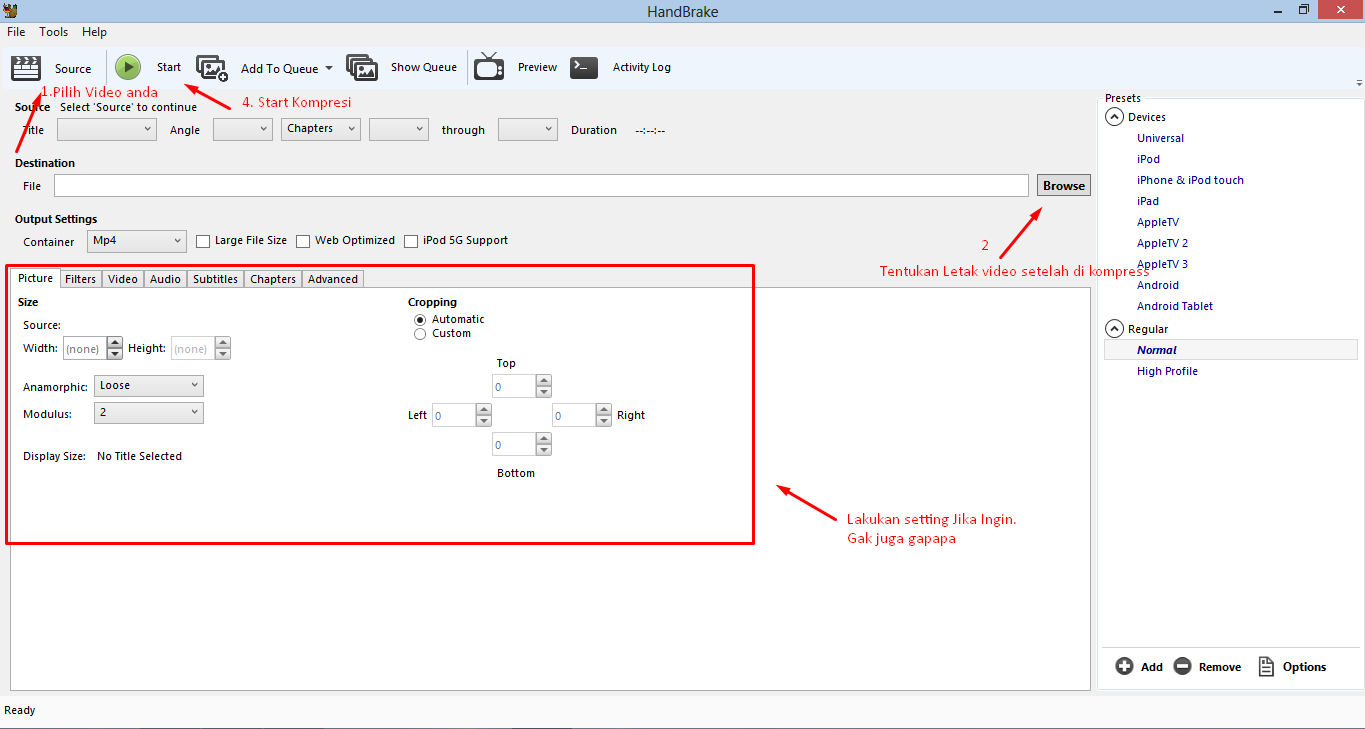The height and width of the screenshot is (729, 1365).
Task: Click Show Queue toolbar label
Action: pyautogui.click(x=424, y=67)
